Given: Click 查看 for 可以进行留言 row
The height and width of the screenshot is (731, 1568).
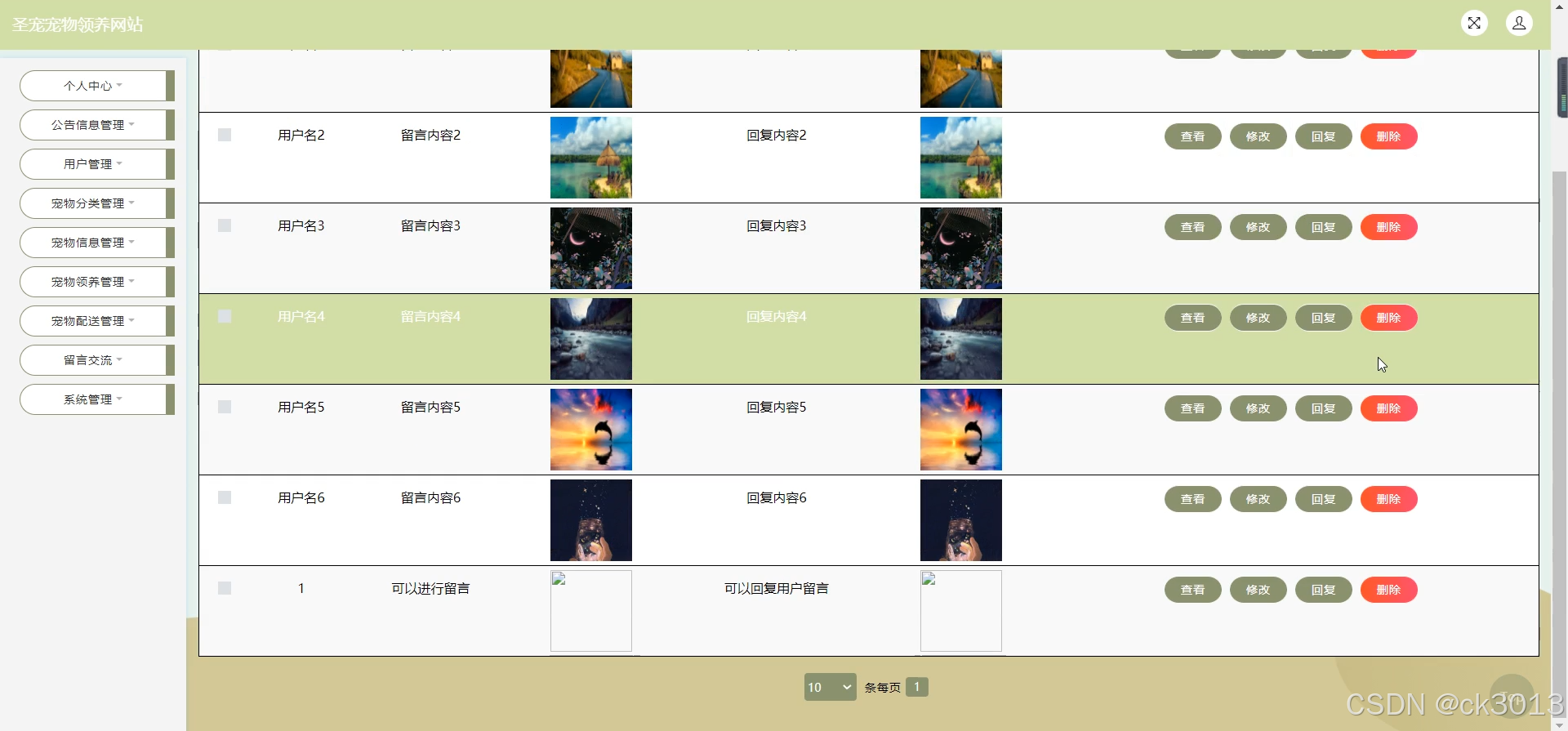Looking at the screenshot, I should point(1192,590).
